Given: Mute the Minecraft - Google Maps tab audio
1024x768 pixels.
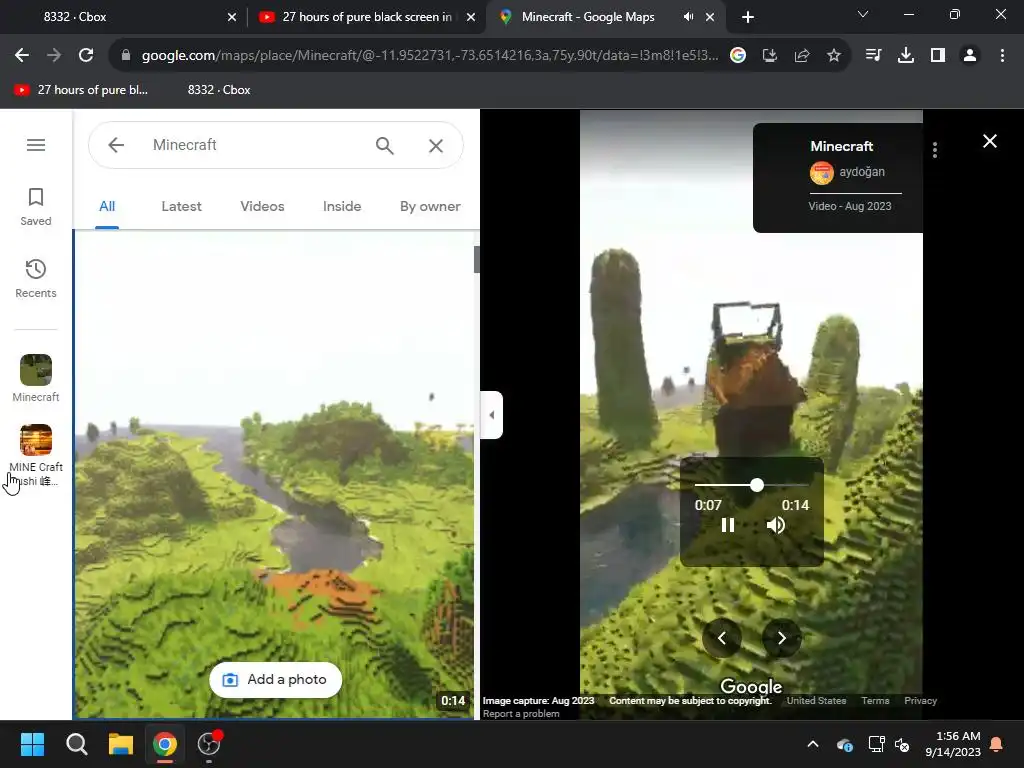Looking at the screenshot, I should [x=688, y=17].
